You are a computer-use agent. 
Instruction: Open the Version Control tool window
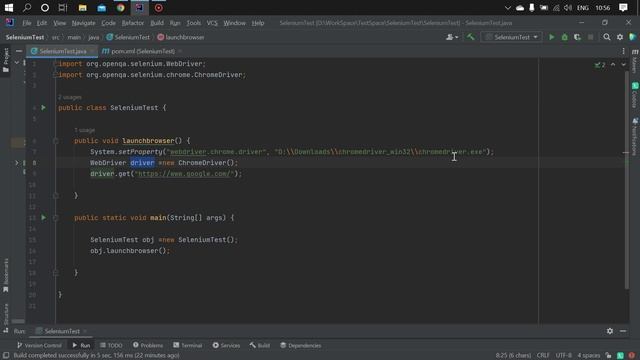(39, 345)
